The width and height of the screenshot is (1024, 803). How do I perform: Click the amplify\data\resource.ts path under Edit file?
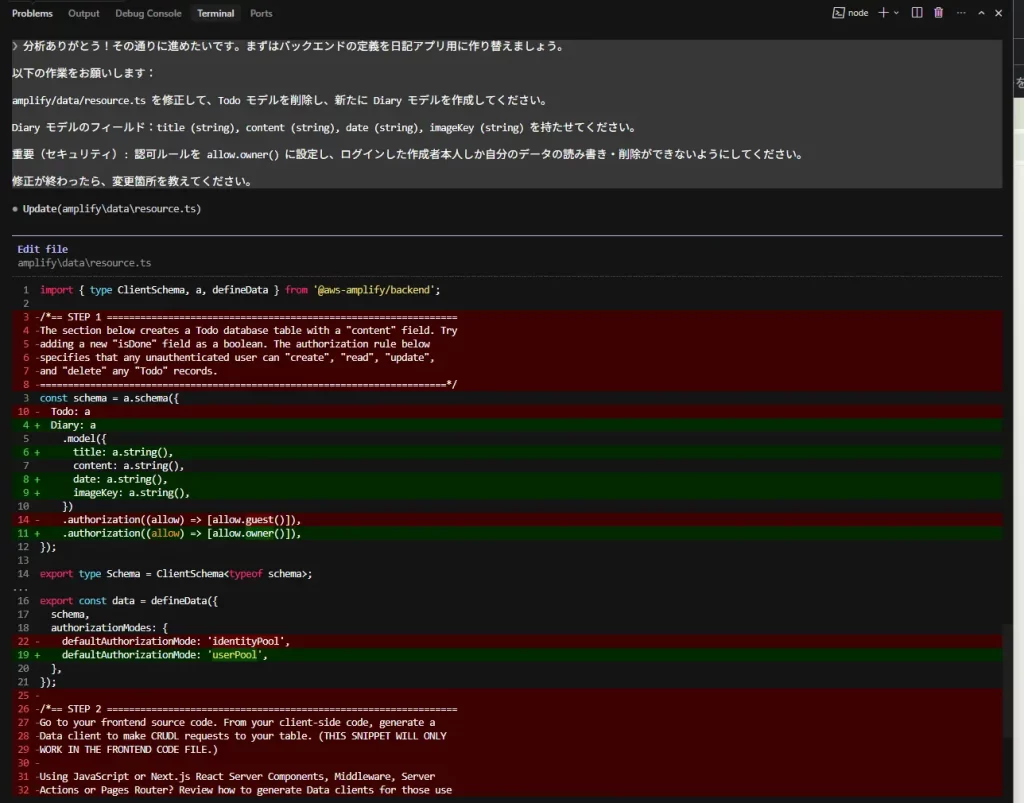coord(84,263)
